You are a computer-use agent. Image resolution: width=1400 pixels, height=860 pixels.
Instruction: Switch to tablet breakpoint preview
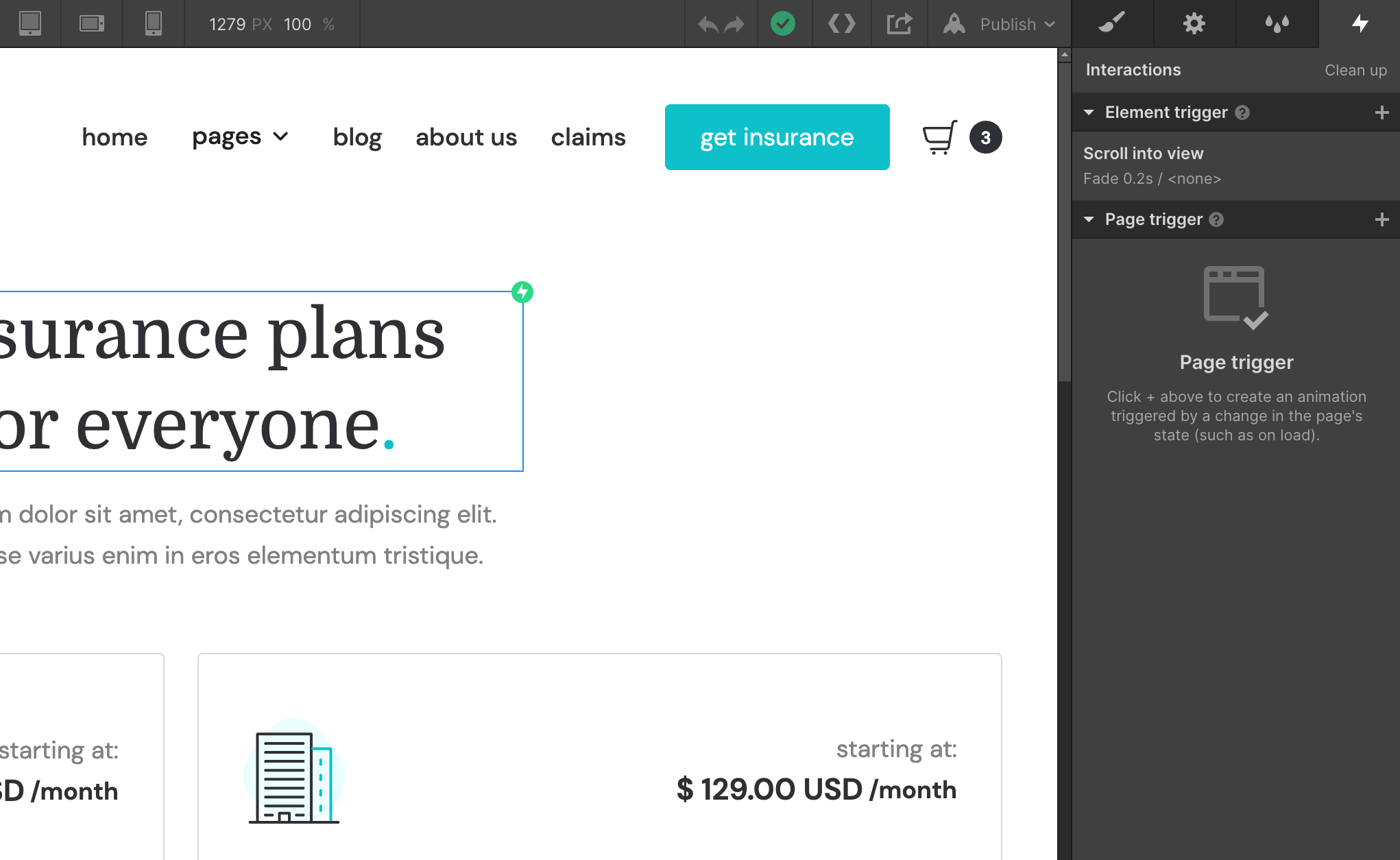[x=91, y=23]
